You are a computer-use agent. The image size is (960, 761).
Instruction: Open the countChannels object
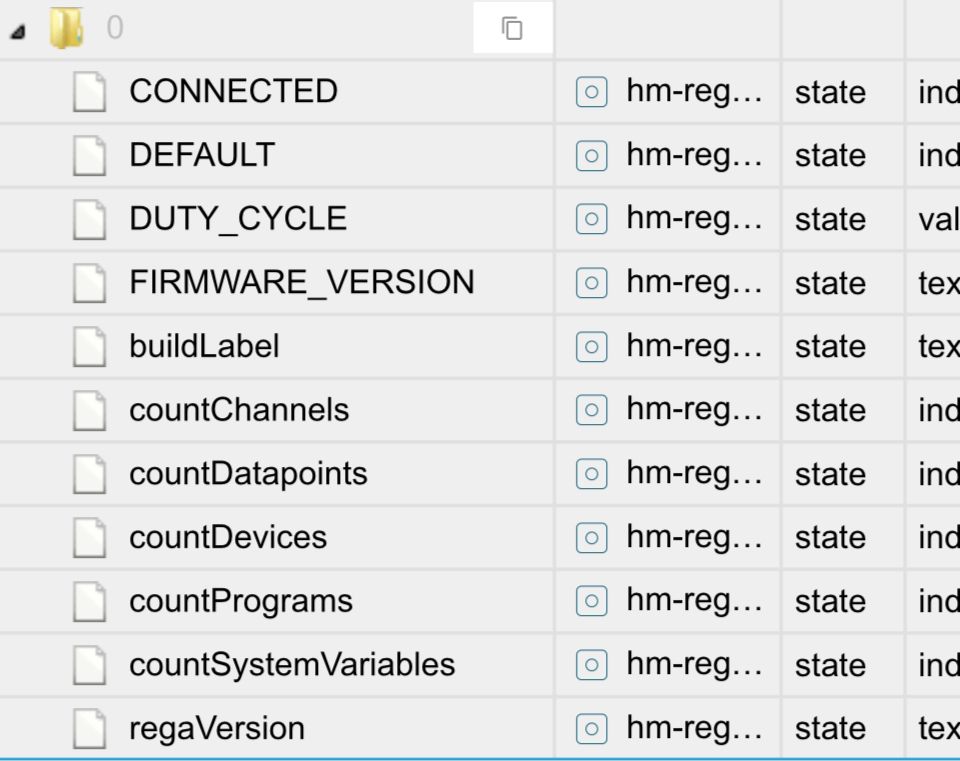[238, 410]
